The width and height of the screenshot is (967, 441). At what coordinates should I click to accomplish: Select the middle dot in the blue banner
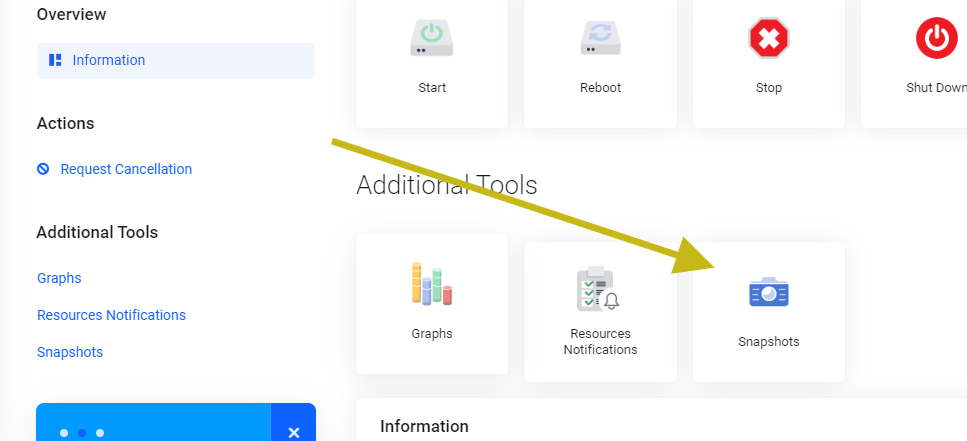pyautogui.click(x=82, y=433)
